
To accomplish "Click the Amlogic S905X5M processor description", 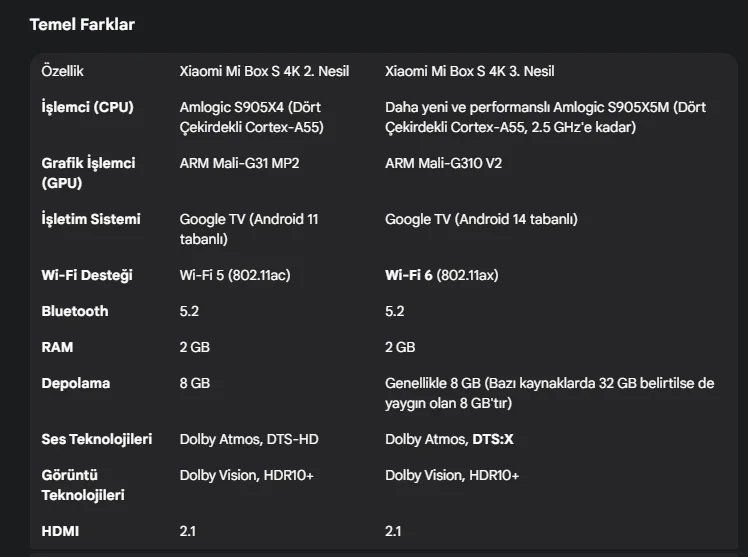I will [x=545, y=117].
